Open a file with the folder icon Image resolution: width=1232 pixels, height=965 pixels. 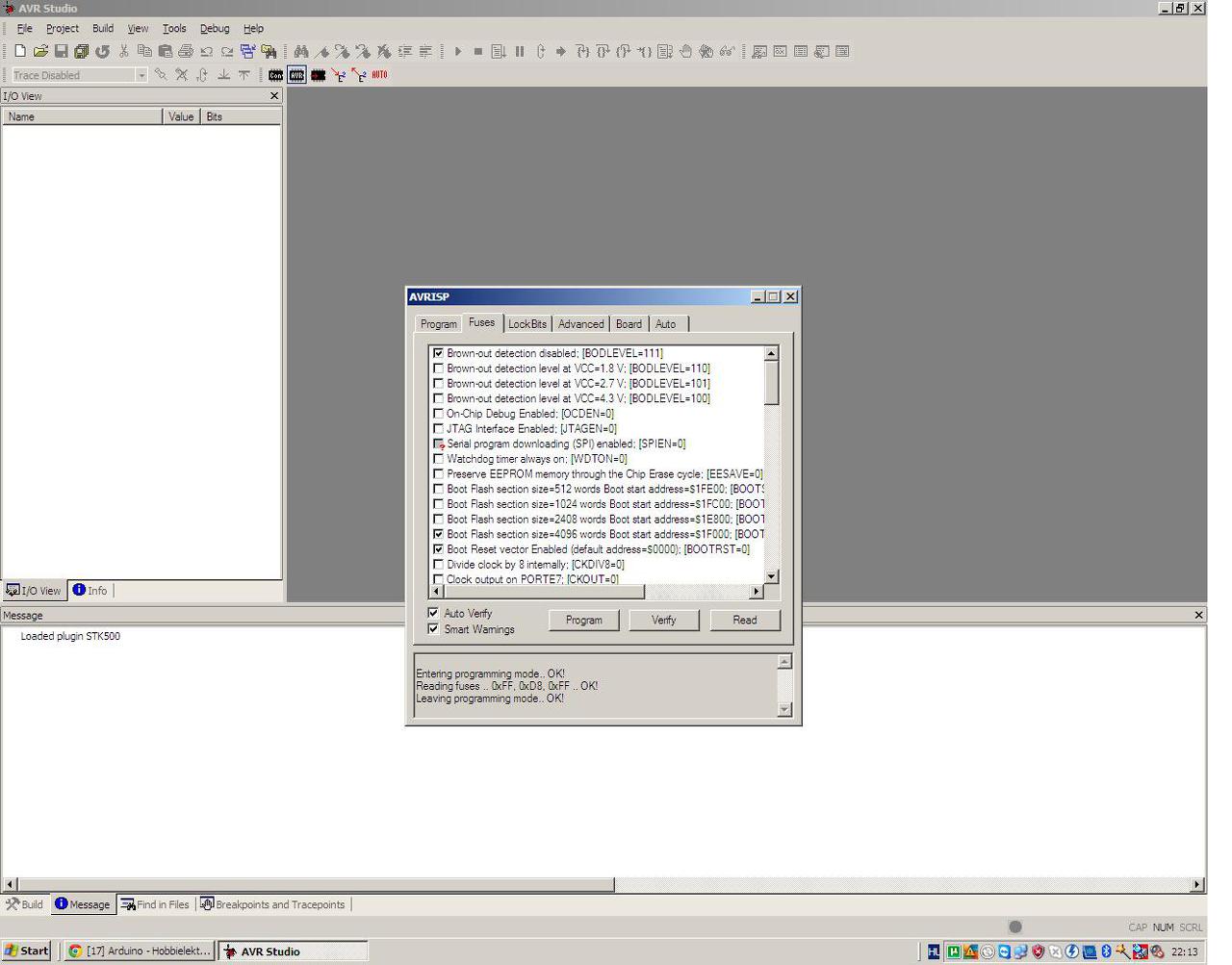pyautogui.click(x=40, y=52)
